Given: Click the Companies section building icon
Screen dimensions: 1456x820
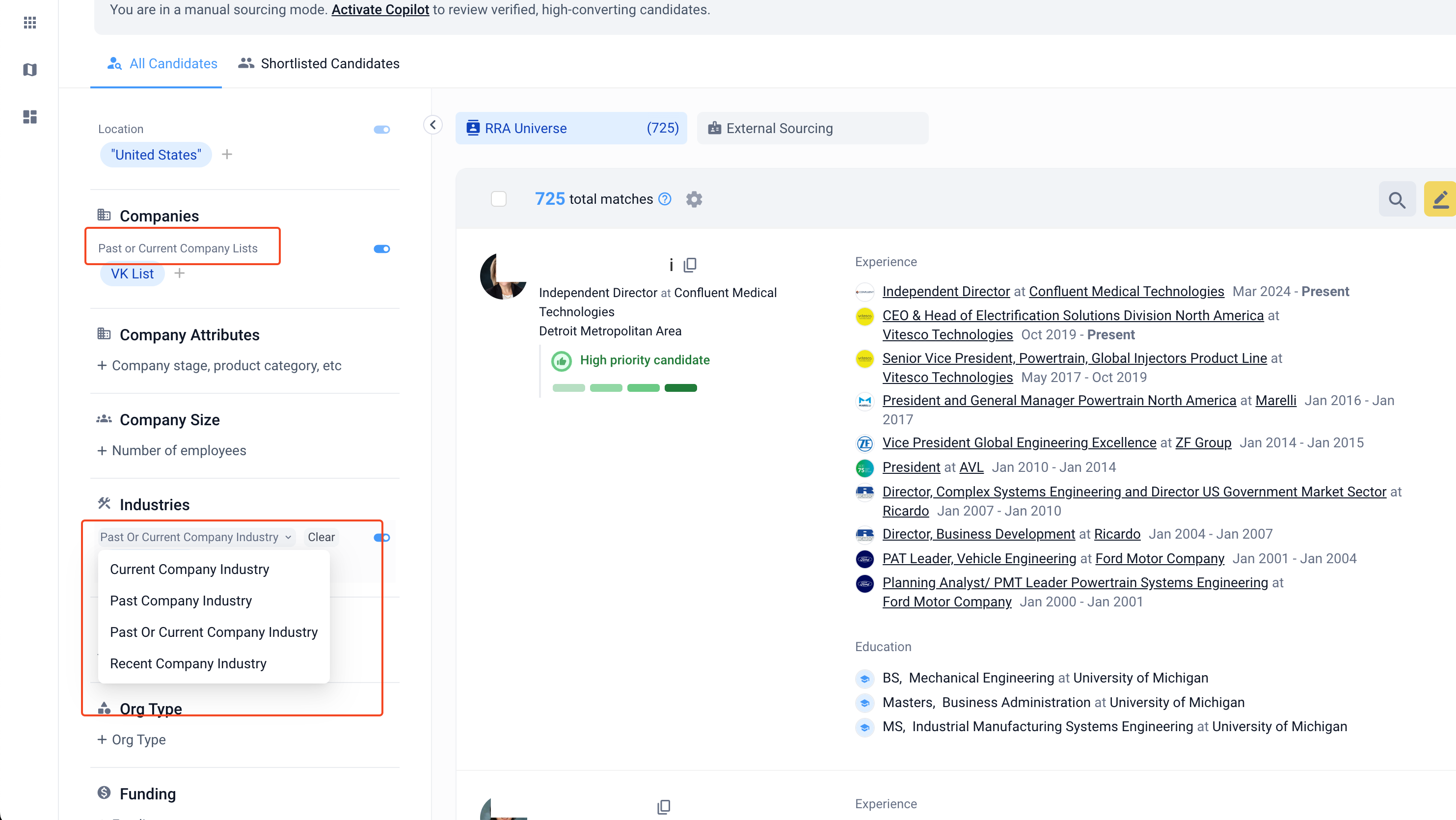Looking at the screenshot, I should click(104, 216).
